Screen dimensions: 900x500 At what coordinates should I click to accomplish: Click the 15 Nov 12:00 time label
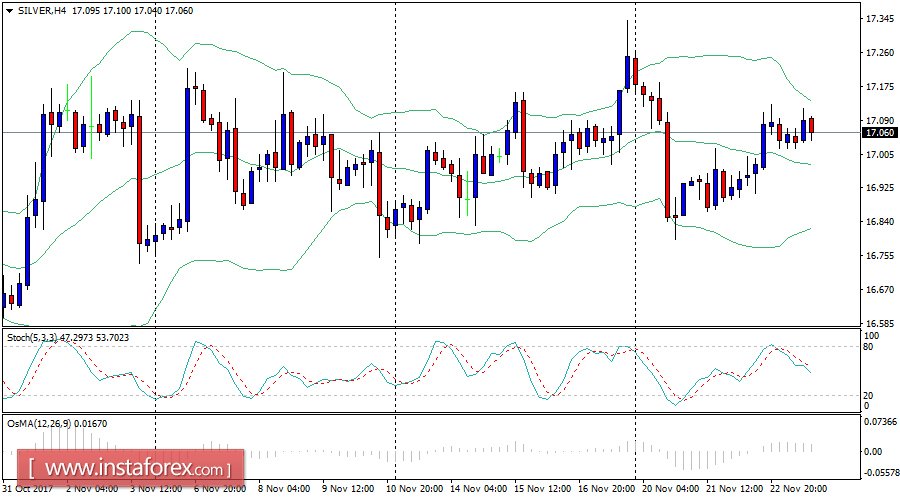tap(542, 489)
